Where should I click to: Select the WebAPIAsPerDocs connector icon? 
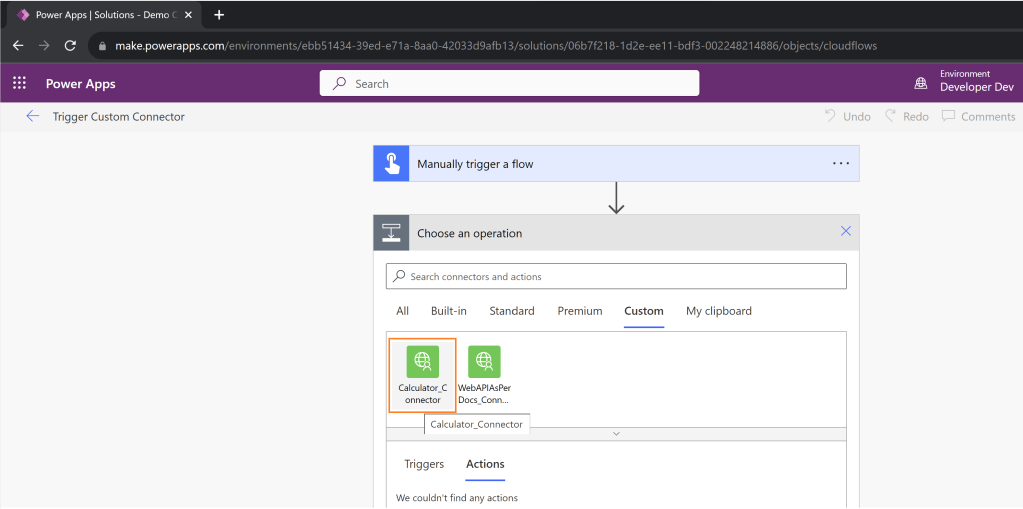click(x=484, y=361)
